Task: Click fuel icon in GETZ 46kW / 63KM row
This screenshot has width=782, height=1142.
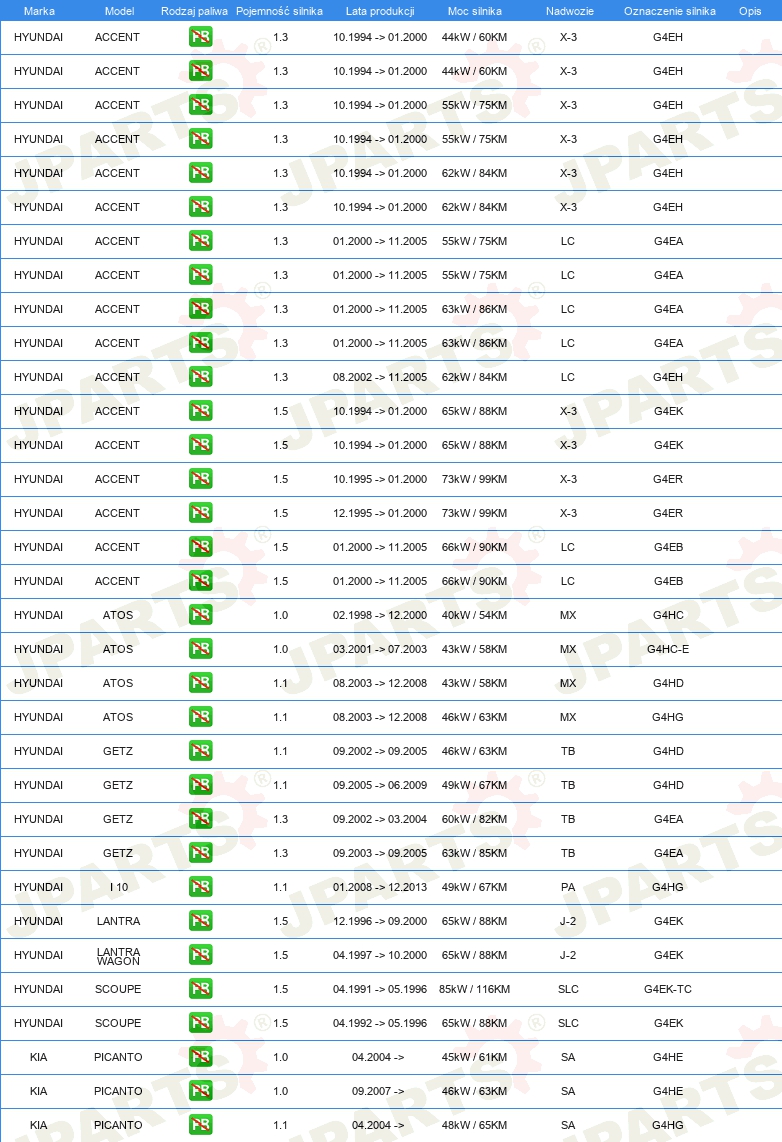Action: click(x=201, y=751)
